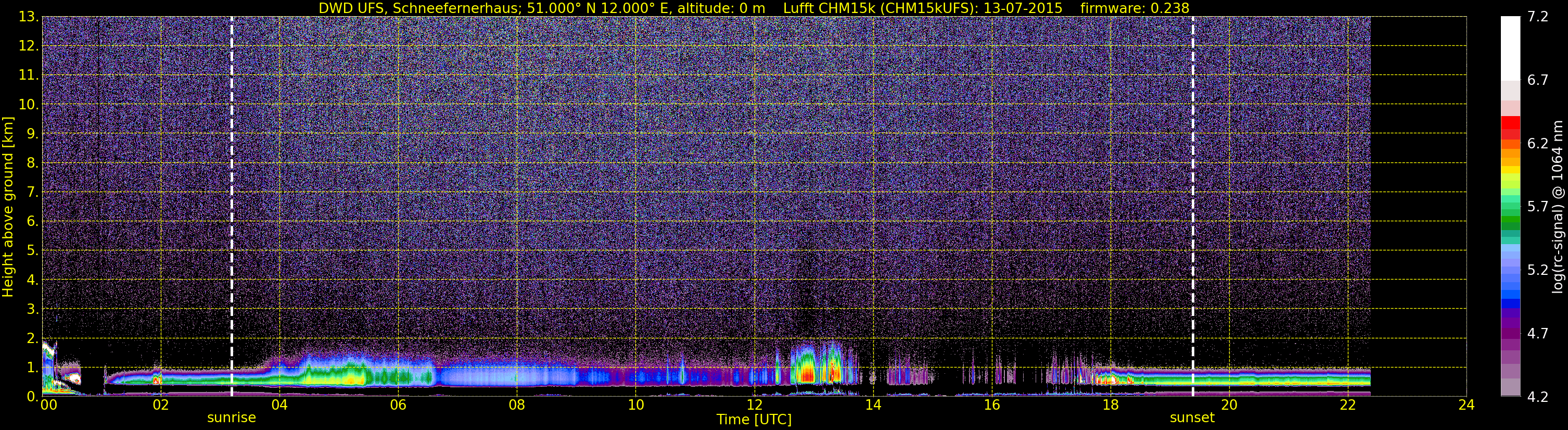1568x430 pixels.
Task: Click the "20" time axis tick label
Action: point(1229,406)
